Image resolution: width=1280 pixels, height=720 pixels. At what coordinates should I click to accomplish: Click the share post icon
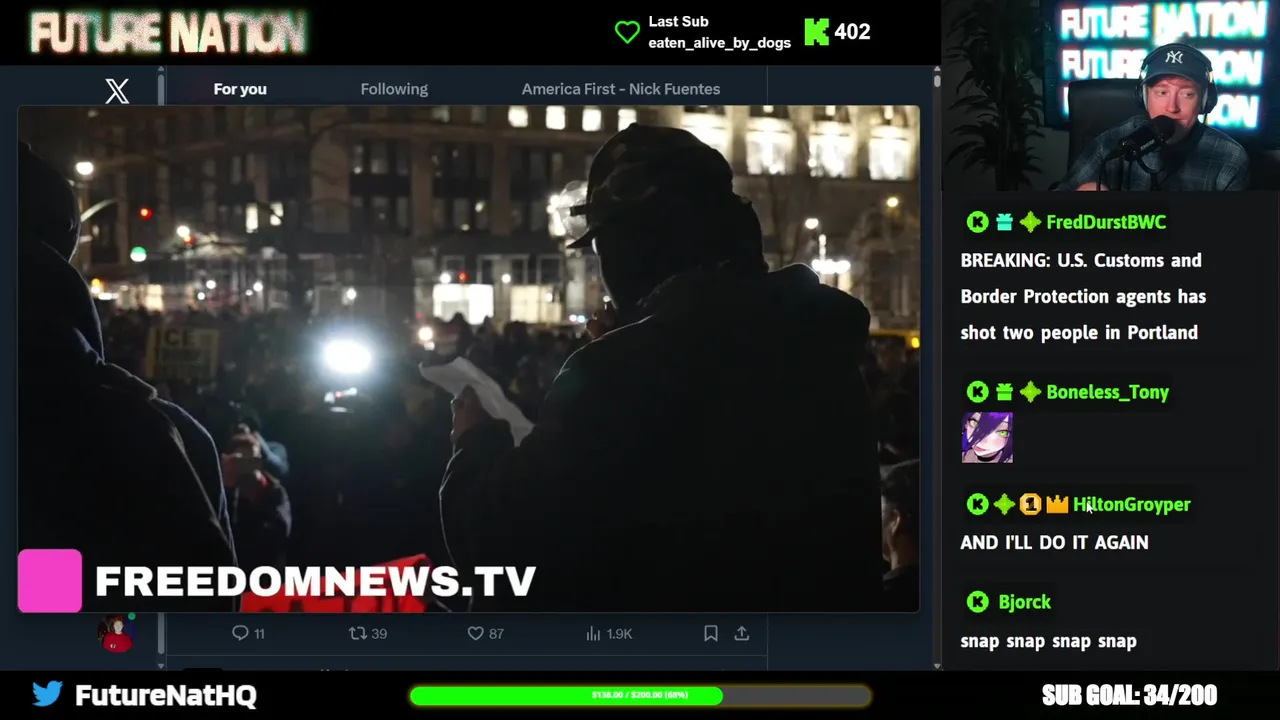point(742,633)
